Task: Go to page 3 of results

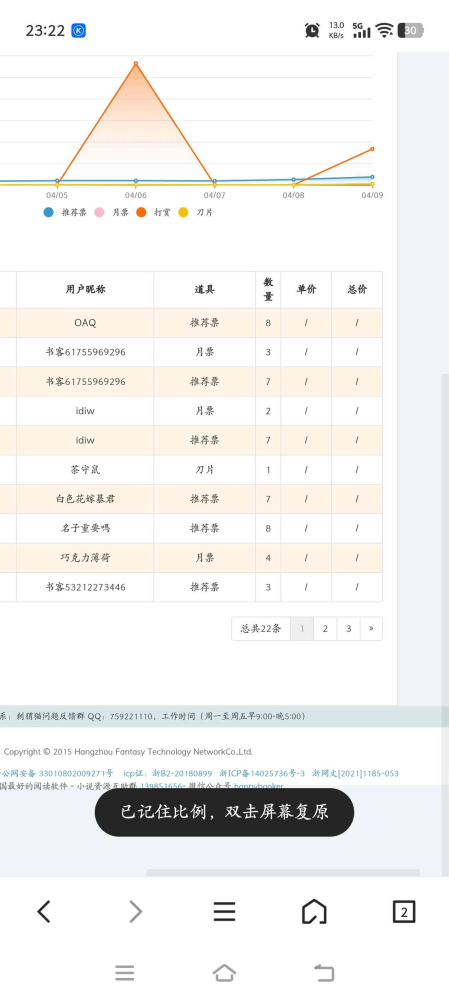Action: [x=348, y=629]
